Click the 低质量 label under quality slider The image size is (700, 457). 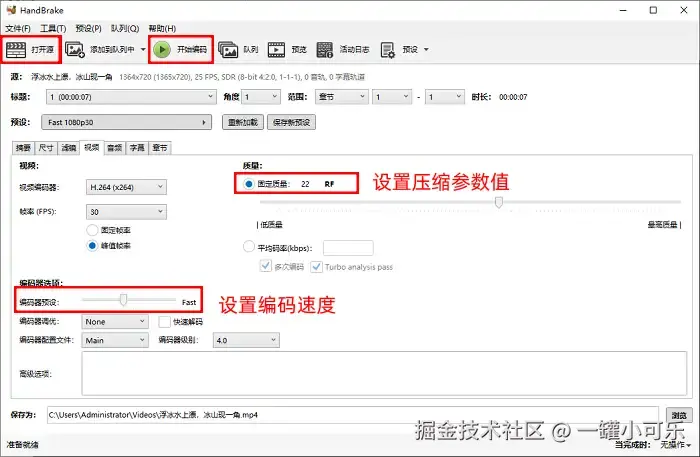click(270, 224)
